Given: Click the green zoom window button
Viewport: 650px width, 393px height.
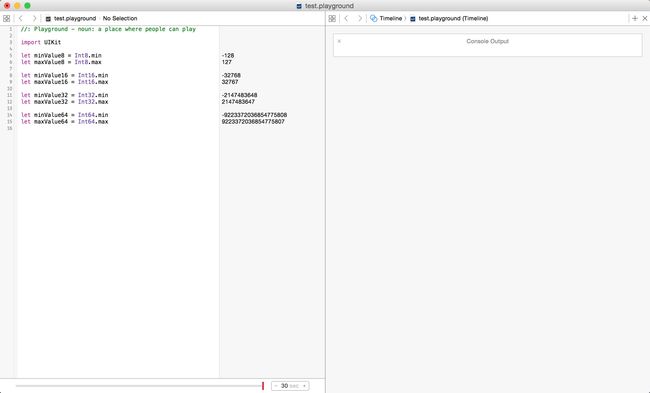Looking at the screenshot, I should [27, 6].
